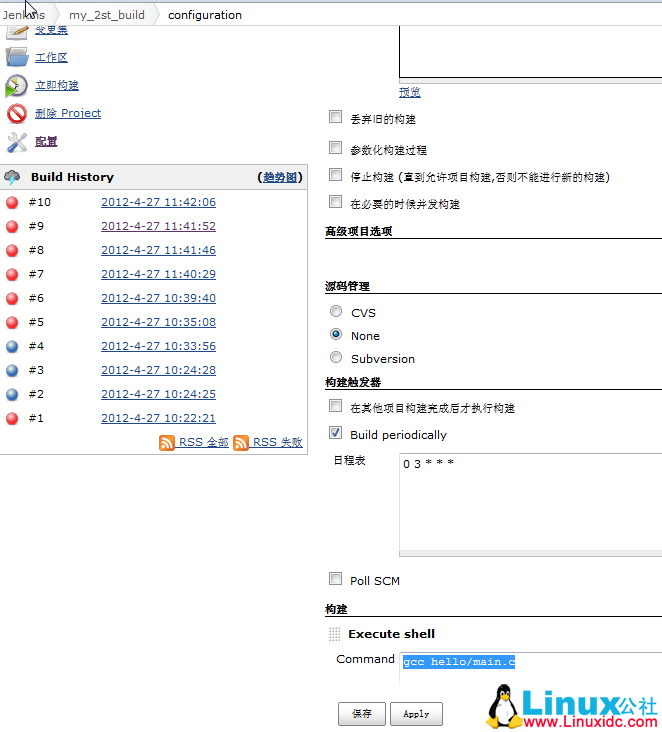Toggle the 参数化构建过程 checkbox
The image size is (662, 732).
[336, 148]
